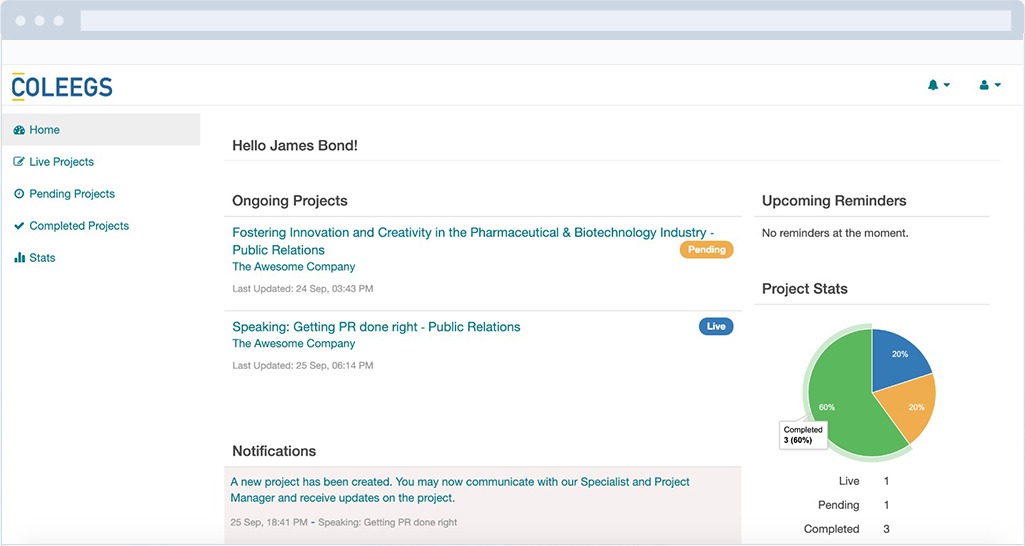Open the Live Projects menu item
This screenshot has width=1025, height=546.
61,162
